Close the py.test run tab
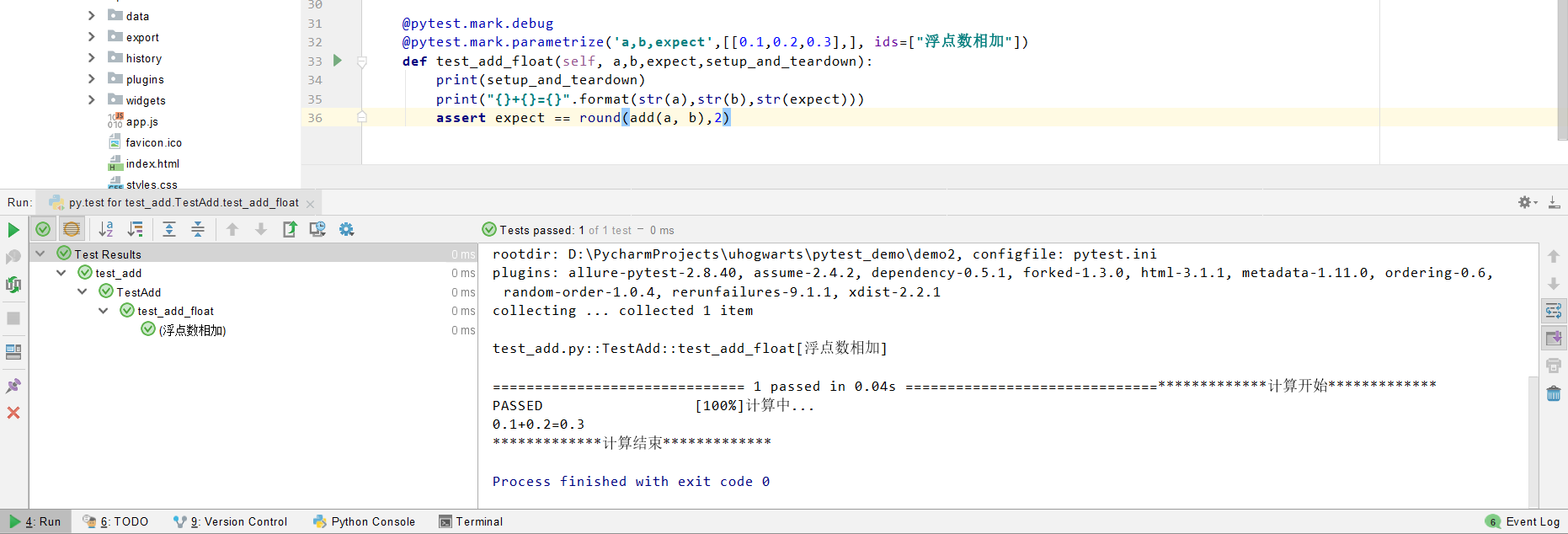Viewport: 1568px width, 534px height. pyautogui.click(x=310, y=204)
